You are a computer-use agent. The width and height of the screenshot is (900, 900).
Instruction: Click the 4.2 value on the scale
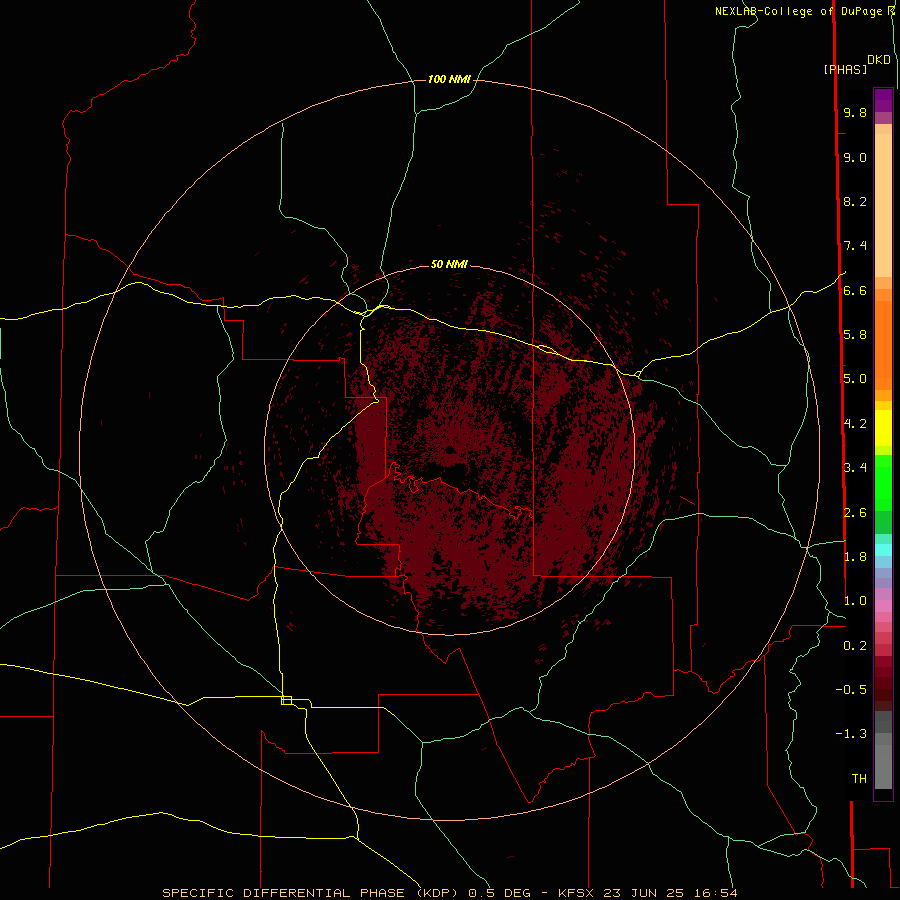(x=855, y=424)
